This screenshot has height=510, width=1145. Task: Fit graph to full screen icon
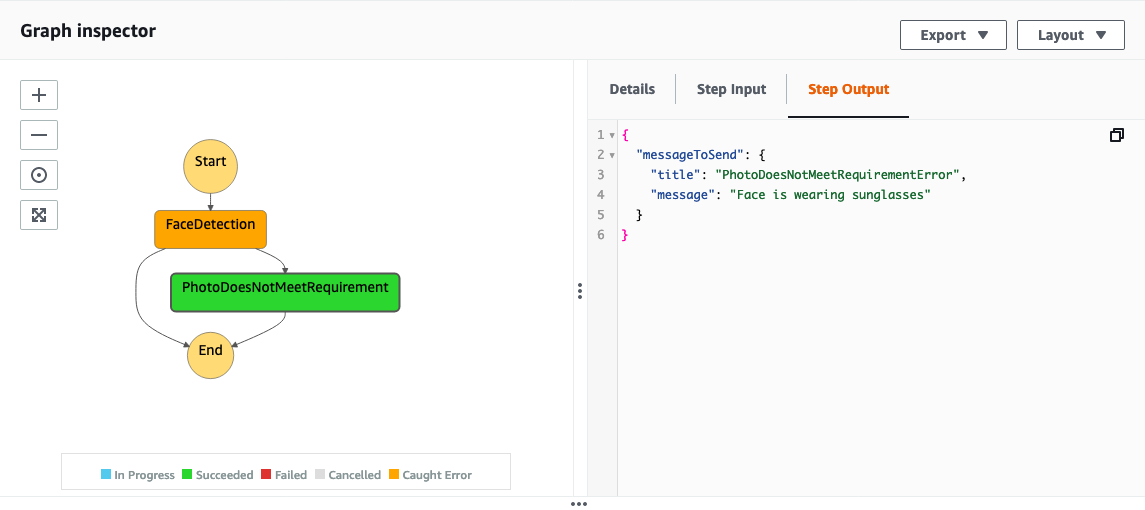pos(39,215)
